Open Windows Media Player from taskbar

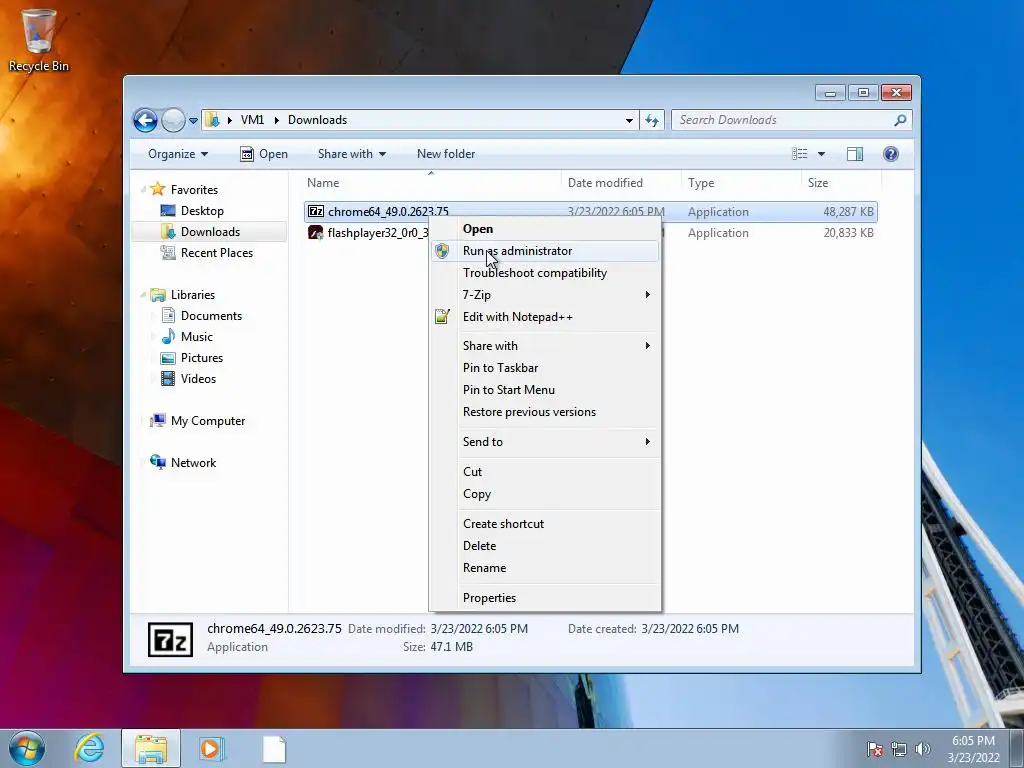pyautogui.click(x=211, y=749)
